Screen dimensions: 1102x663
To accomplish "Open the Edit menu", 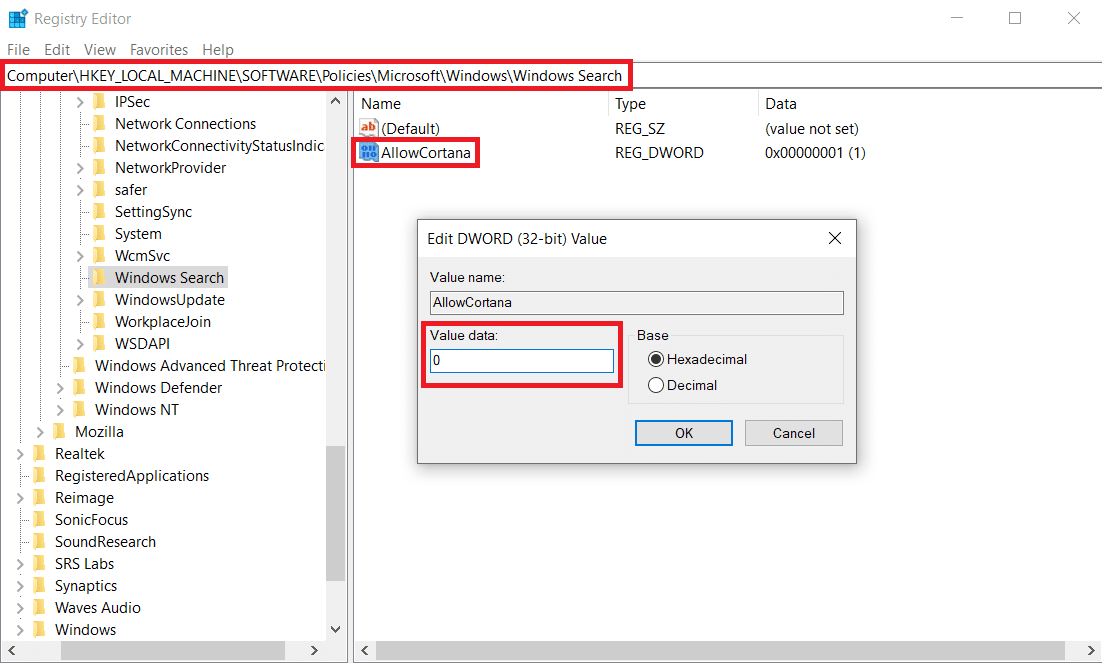I will 56,49.
